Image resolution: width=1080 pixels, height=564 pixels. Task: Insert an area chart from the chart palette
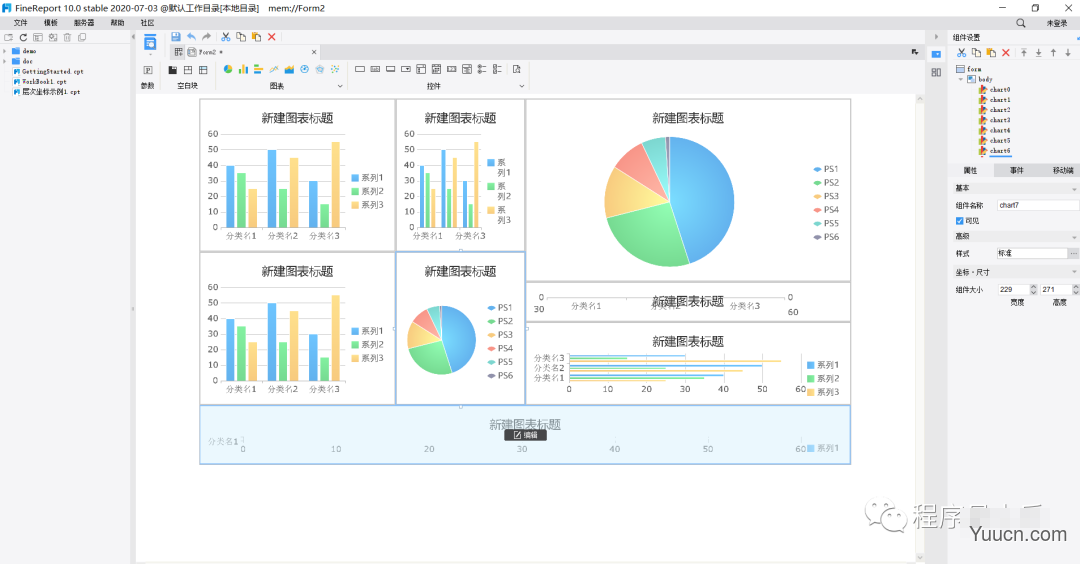289,69
